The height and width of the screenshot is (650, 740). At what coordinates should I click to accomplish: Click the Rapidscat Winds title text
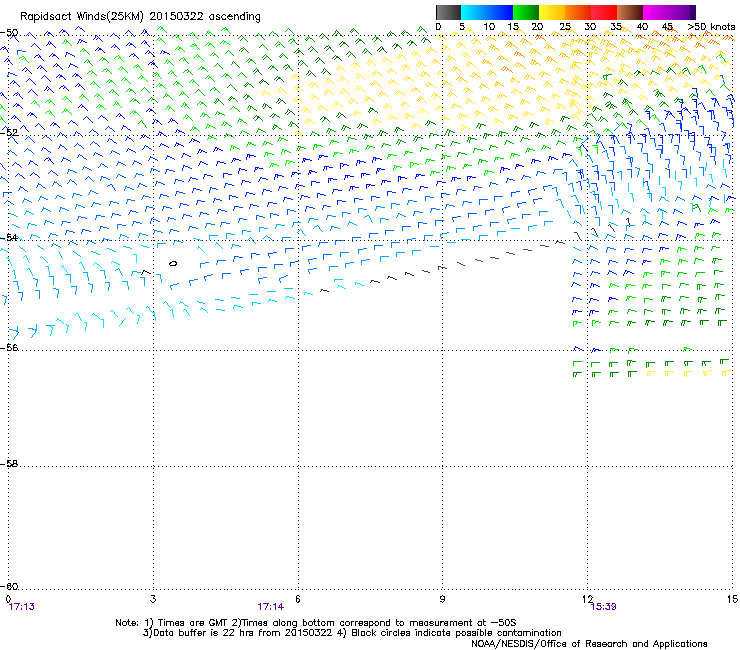(140, 16)
